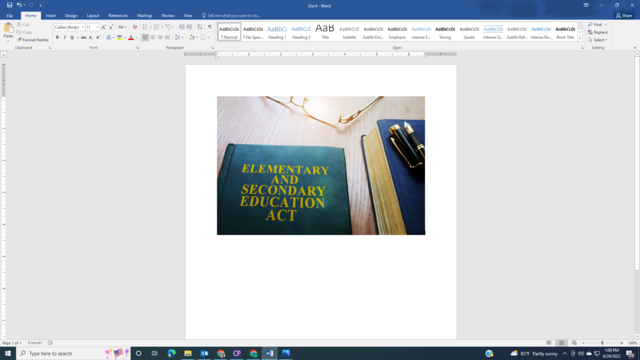The image size is (640, 360).
Task: Open the proofing icon in status bar
Action: click(x=50, y=343)
